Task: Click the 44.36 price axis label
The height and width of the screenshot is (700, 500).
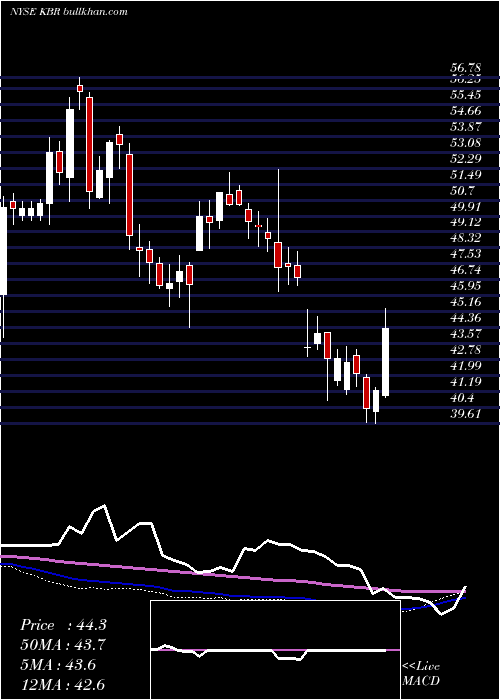Action: pyautogui.click(x=465, y=318)
